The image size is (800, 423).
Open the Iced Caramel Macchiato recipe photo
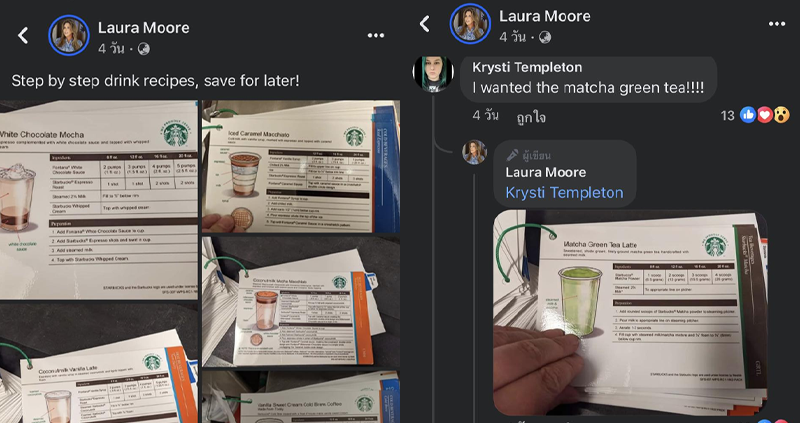[x=301, y=166]
